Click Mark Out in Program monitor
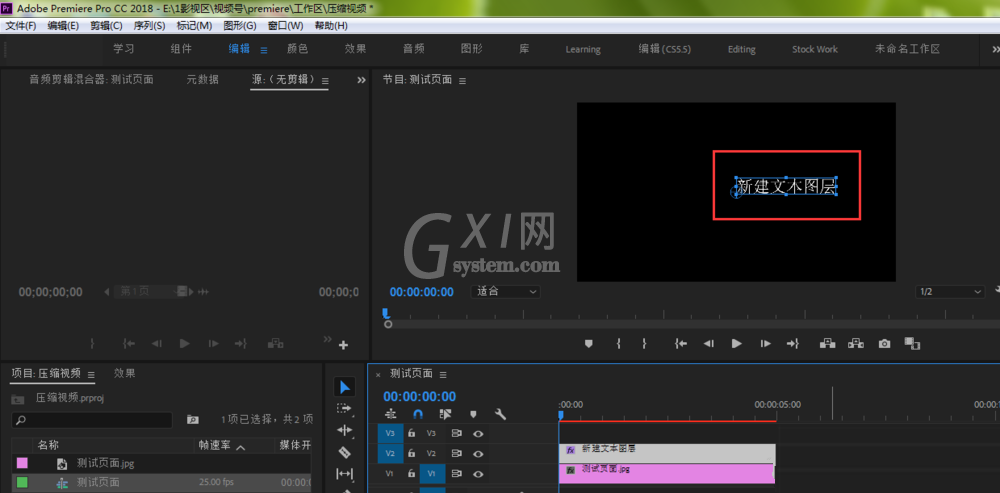The height and width of the screenshot is (493, 1000). click(x=644, y=344)
